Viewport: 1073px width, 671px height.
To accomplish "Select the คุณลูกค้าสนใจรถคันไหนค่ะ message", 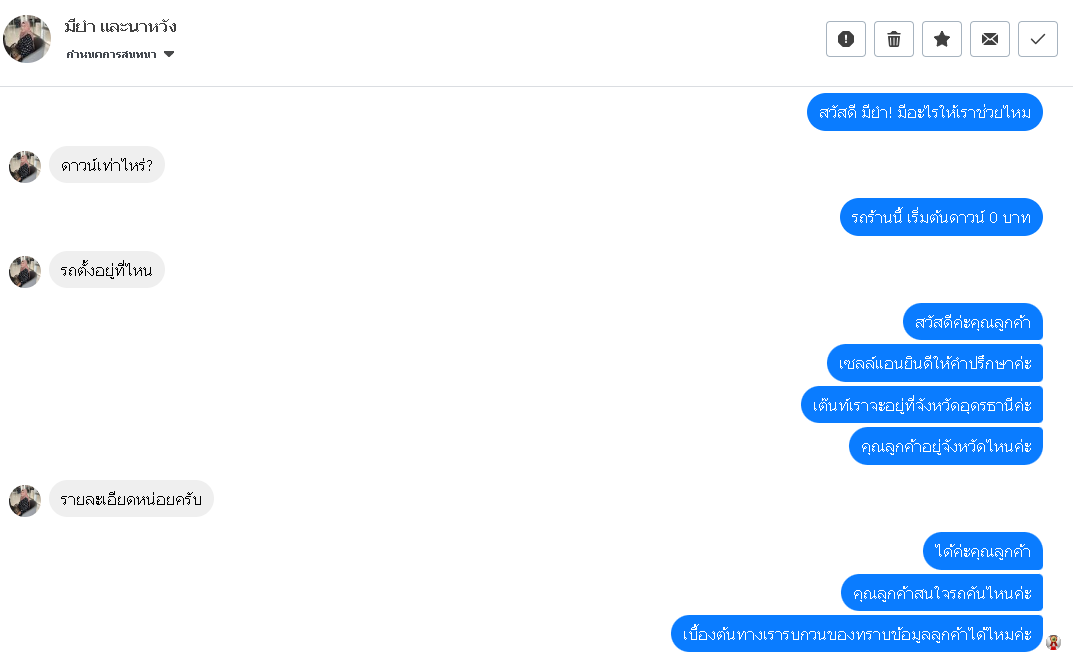I will pos(942,593).
